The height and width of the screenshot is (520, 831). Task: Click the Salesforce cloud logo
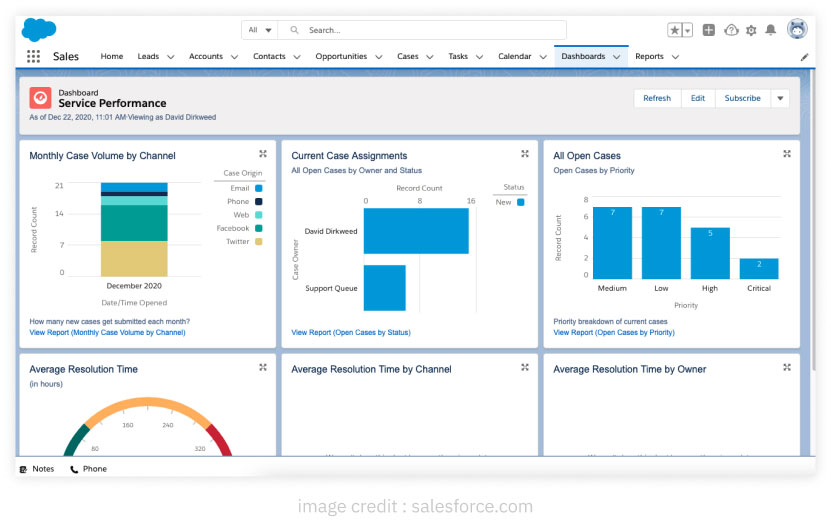(39, 29)
